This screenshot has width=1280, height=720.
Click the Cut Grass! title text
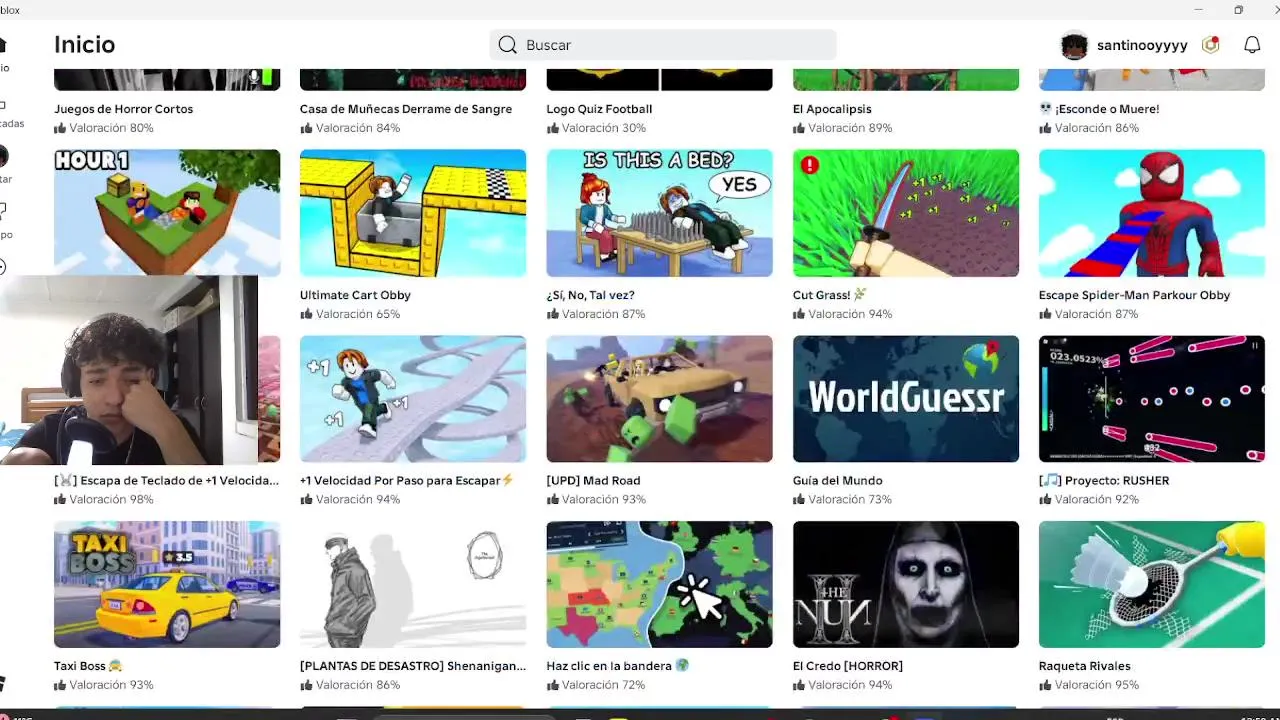(830, 295)
